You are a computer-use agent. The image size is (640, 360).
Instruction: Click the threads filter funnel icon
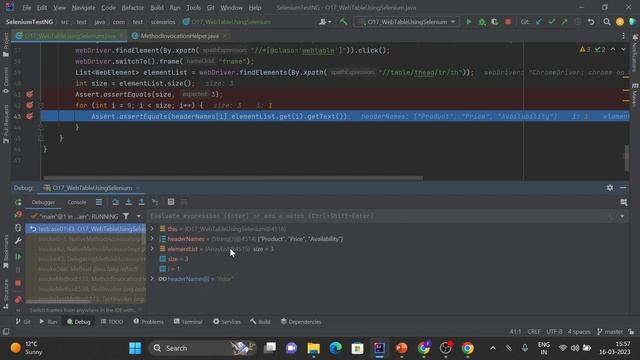pyautogui.click(x=126, y=216)
